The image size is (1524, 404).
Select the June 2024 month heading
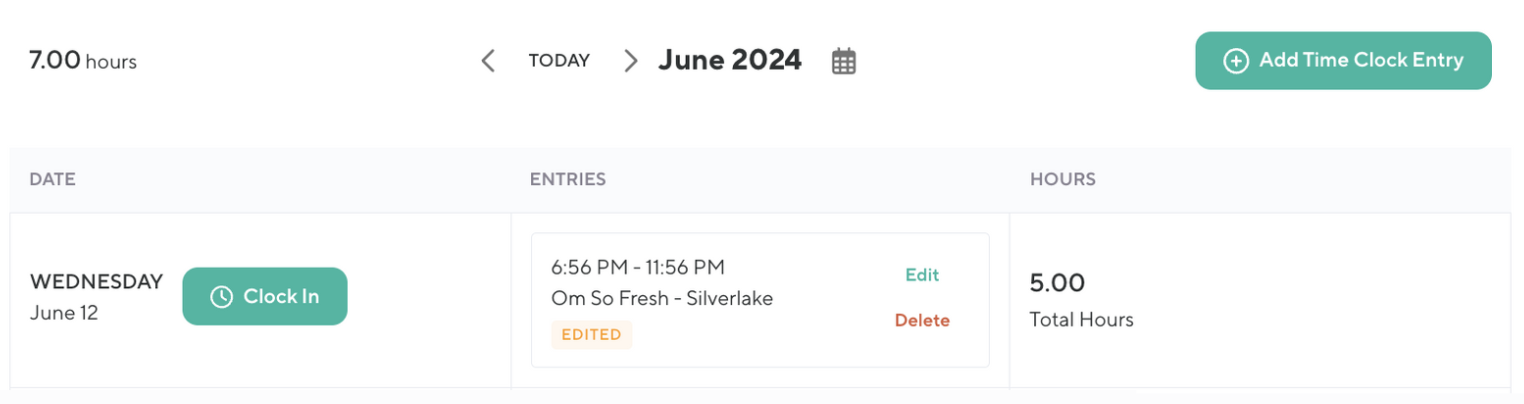(730, 60)
